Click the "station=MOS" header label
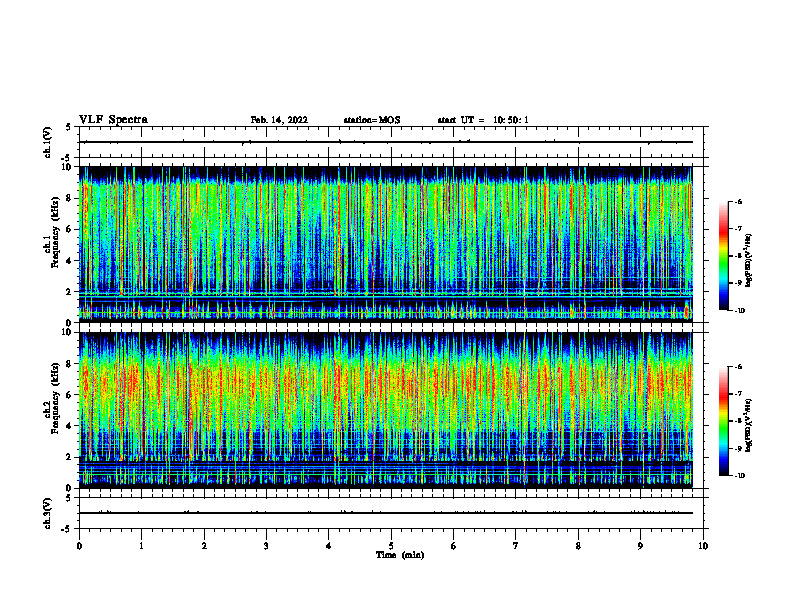 (x=372, y=120)
